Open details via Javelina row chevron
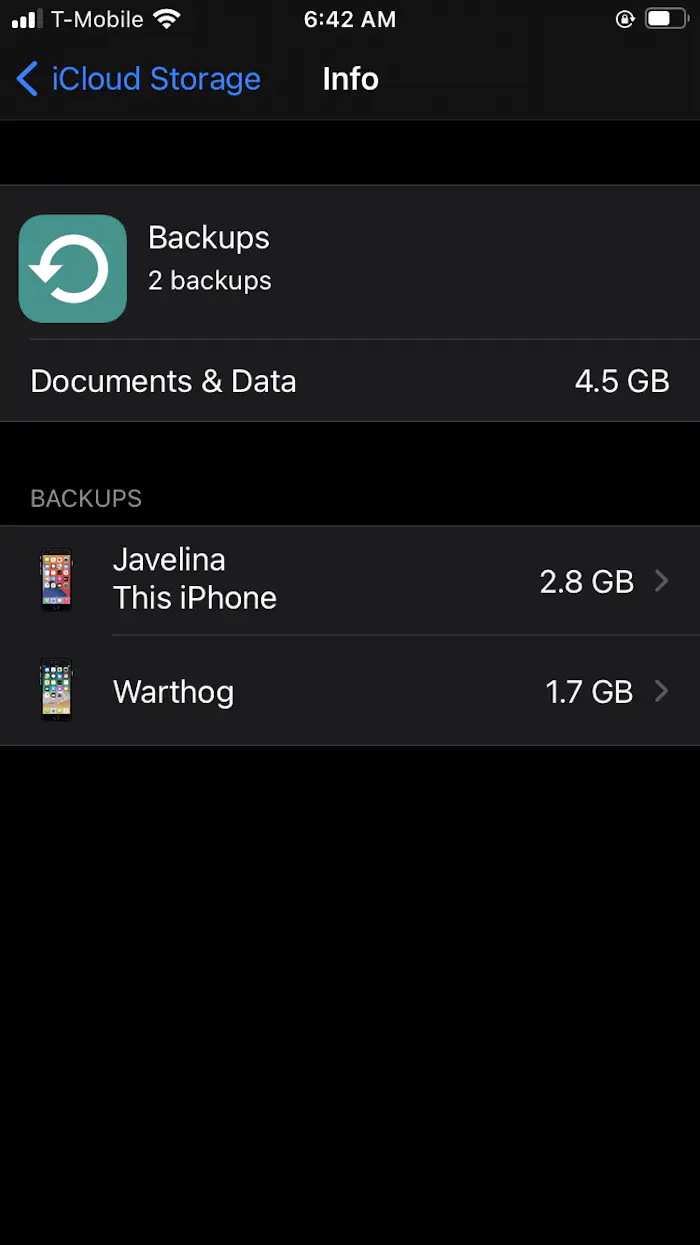700x1245 pixels. [662, 580]
